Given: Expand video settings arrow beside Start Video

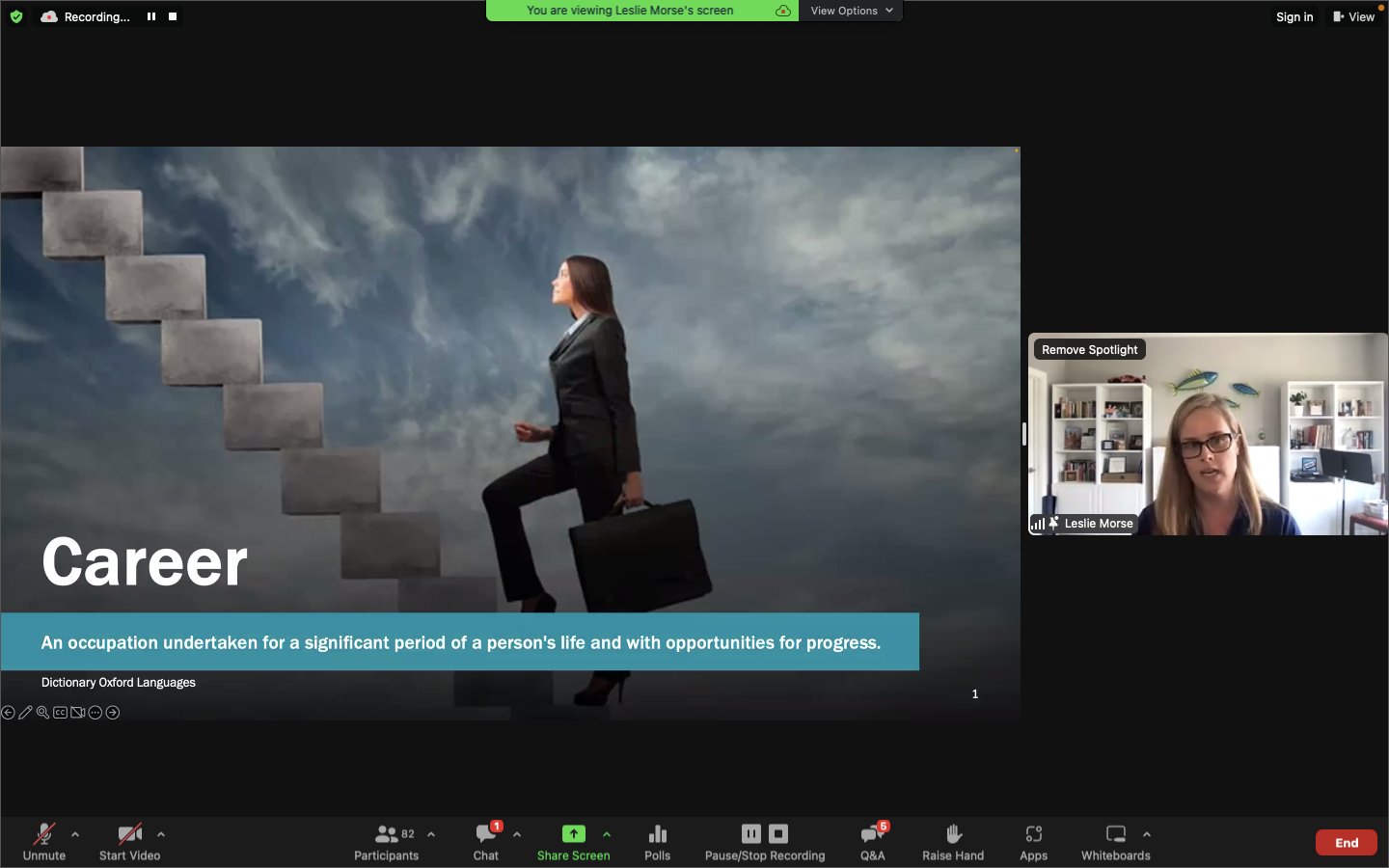Looking at the screenshot, I should pos(161,834).
